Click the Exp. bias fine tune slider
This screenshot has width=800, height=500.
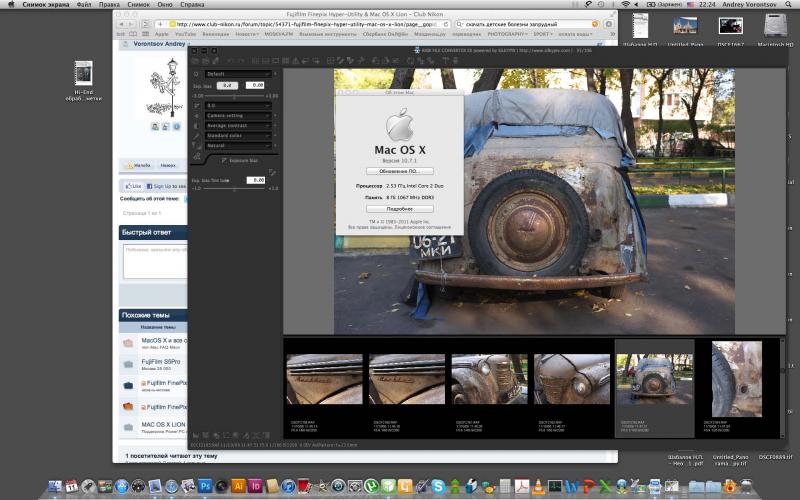pos(235,189)
